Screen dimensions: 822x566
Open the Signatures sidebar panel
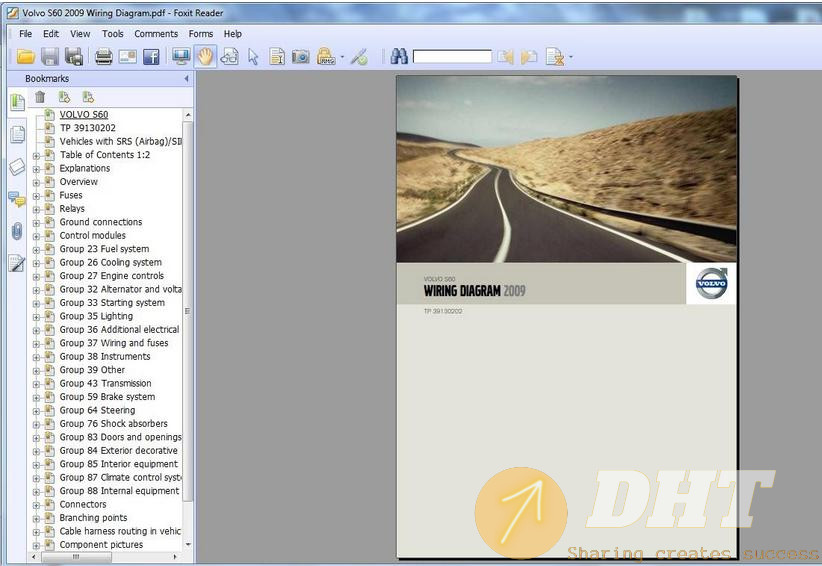17,263
